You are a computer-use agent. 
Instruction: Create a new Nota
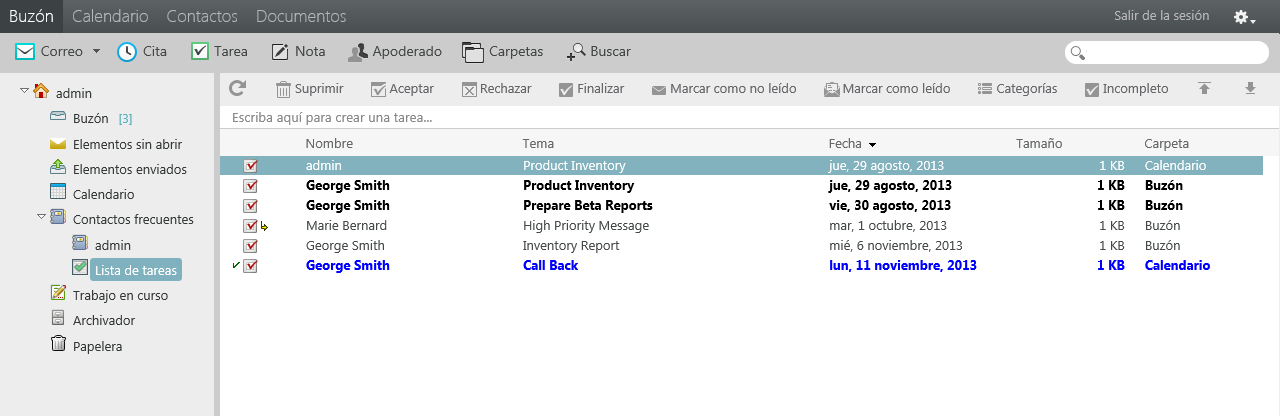[297, 51]
